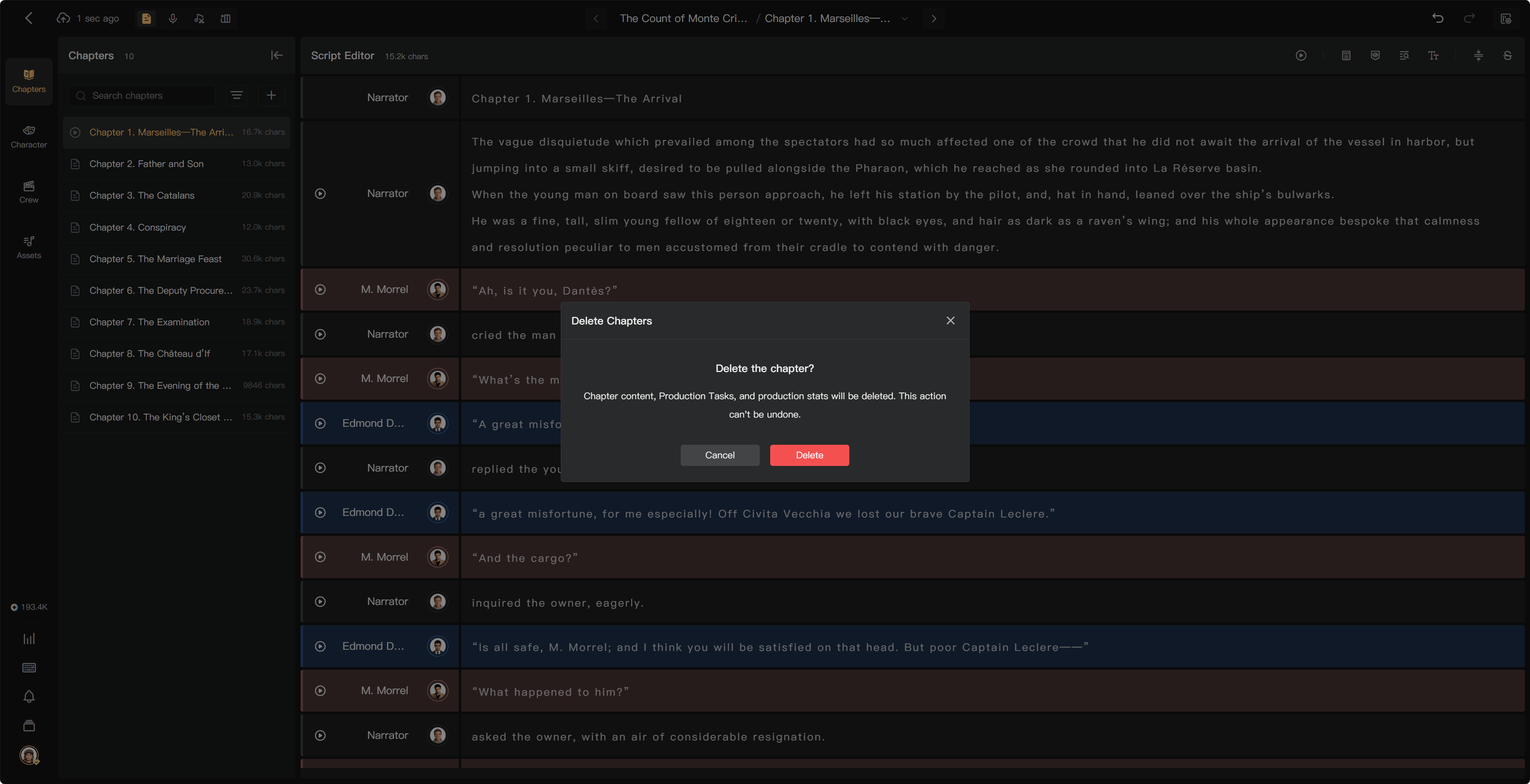The image size is (1530, 784).
Task: Open the Assets sidebar tab
Action: tap(28, 248)
